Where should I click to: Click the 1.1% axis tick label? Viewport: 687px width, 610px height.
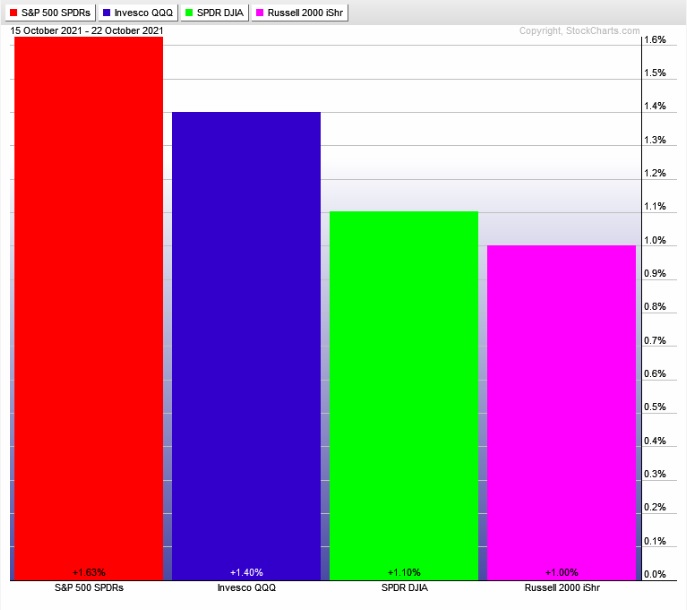[655, 206]
